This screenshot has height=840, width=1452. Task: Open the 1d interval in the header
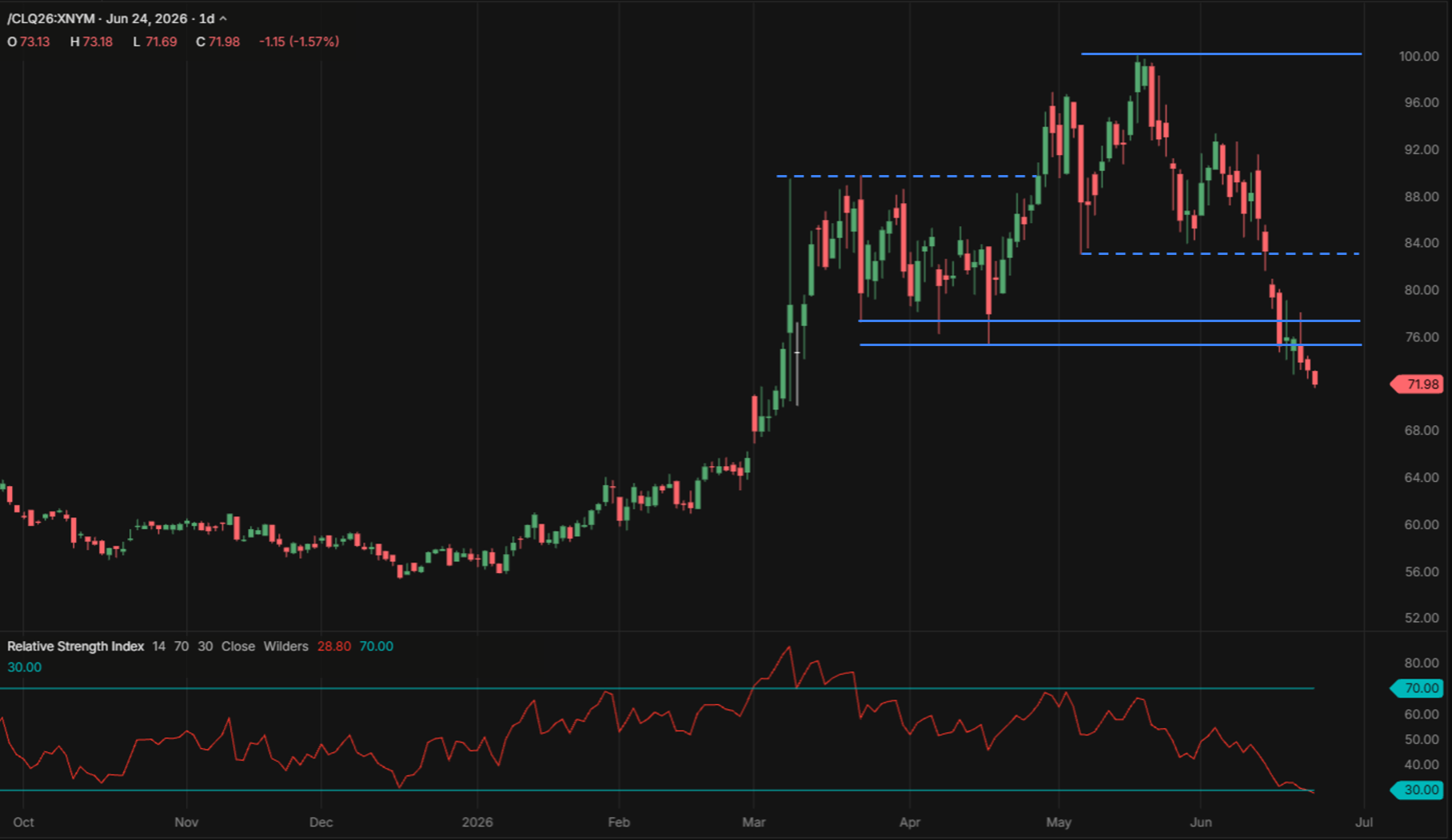206,18
